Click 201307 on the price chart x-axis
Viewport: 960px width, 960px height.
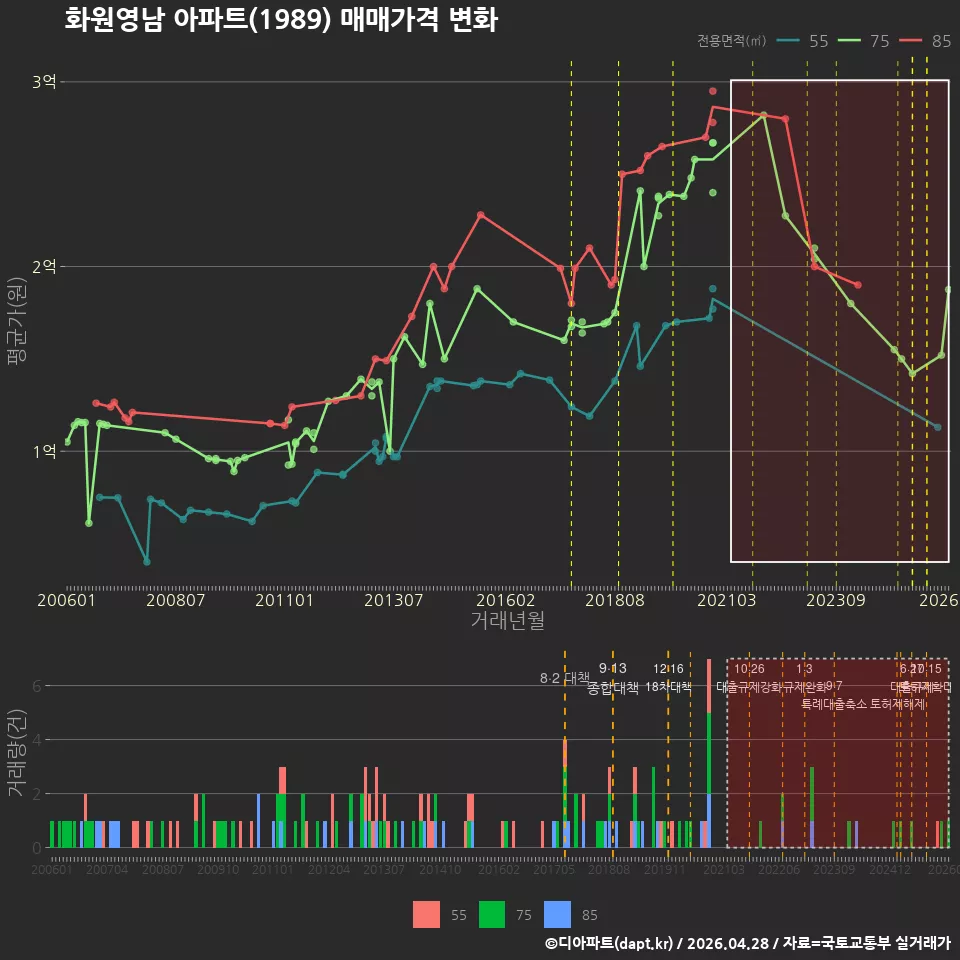point(394,600)
